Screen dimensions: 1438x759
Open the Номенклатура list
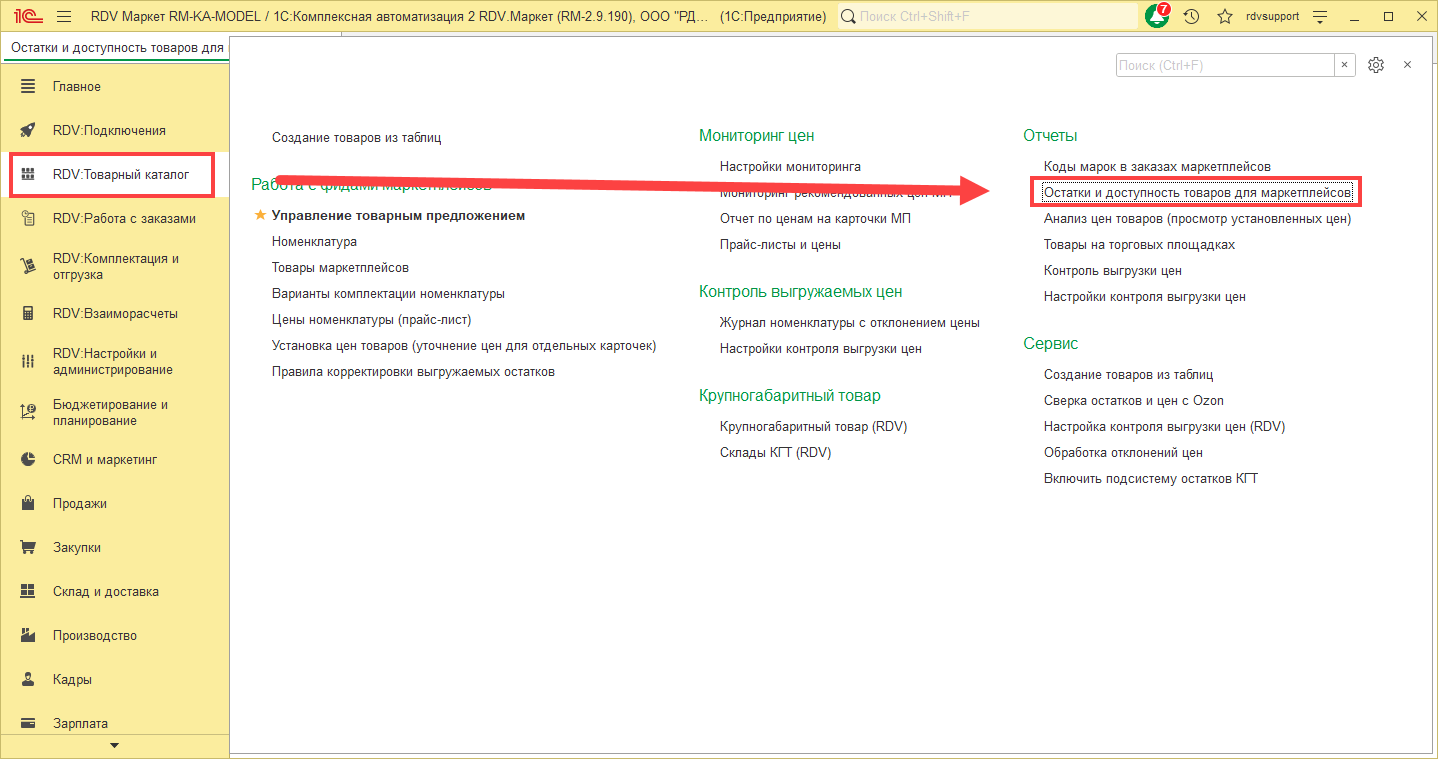click(314, 241)
